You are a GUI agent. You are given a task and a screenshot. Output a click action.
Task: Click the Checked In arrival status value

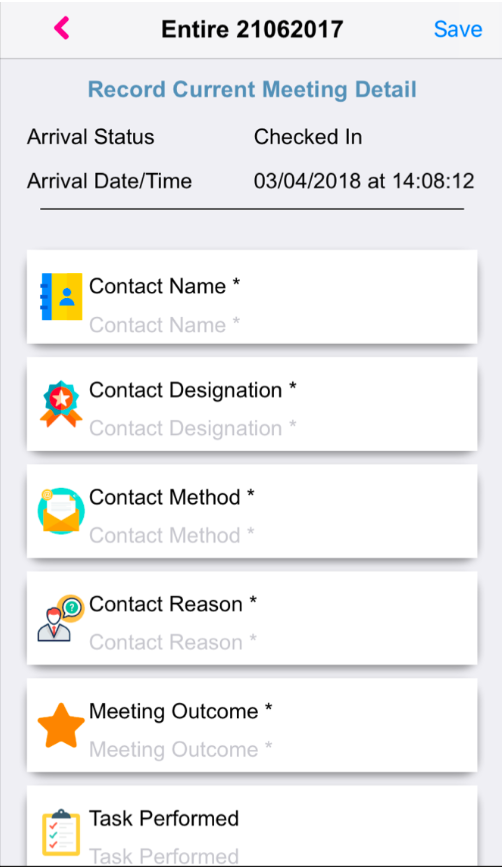click(x=308, y=137)
